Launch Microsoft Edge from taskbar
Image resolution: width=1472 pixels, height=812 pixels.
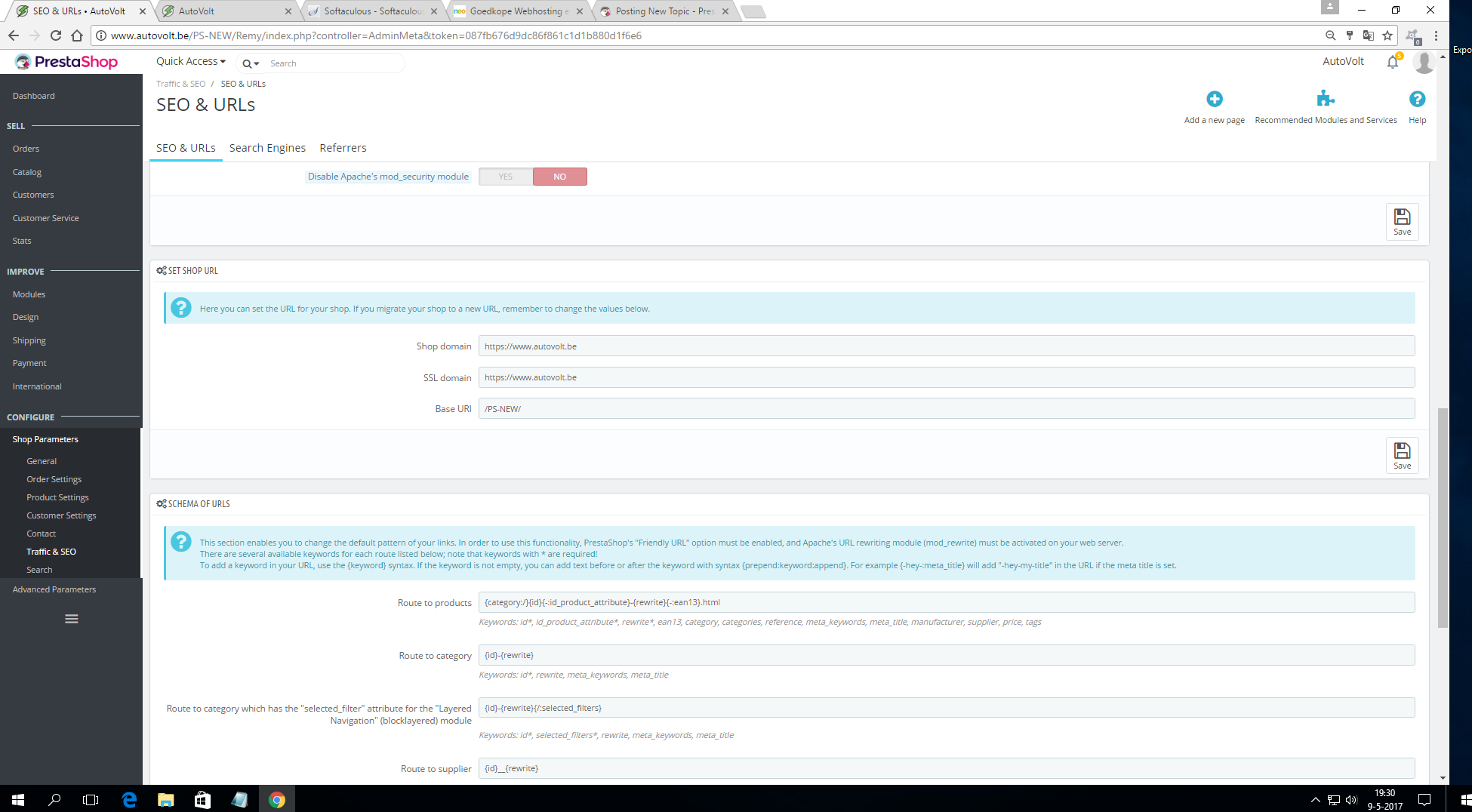pos(129,799)
